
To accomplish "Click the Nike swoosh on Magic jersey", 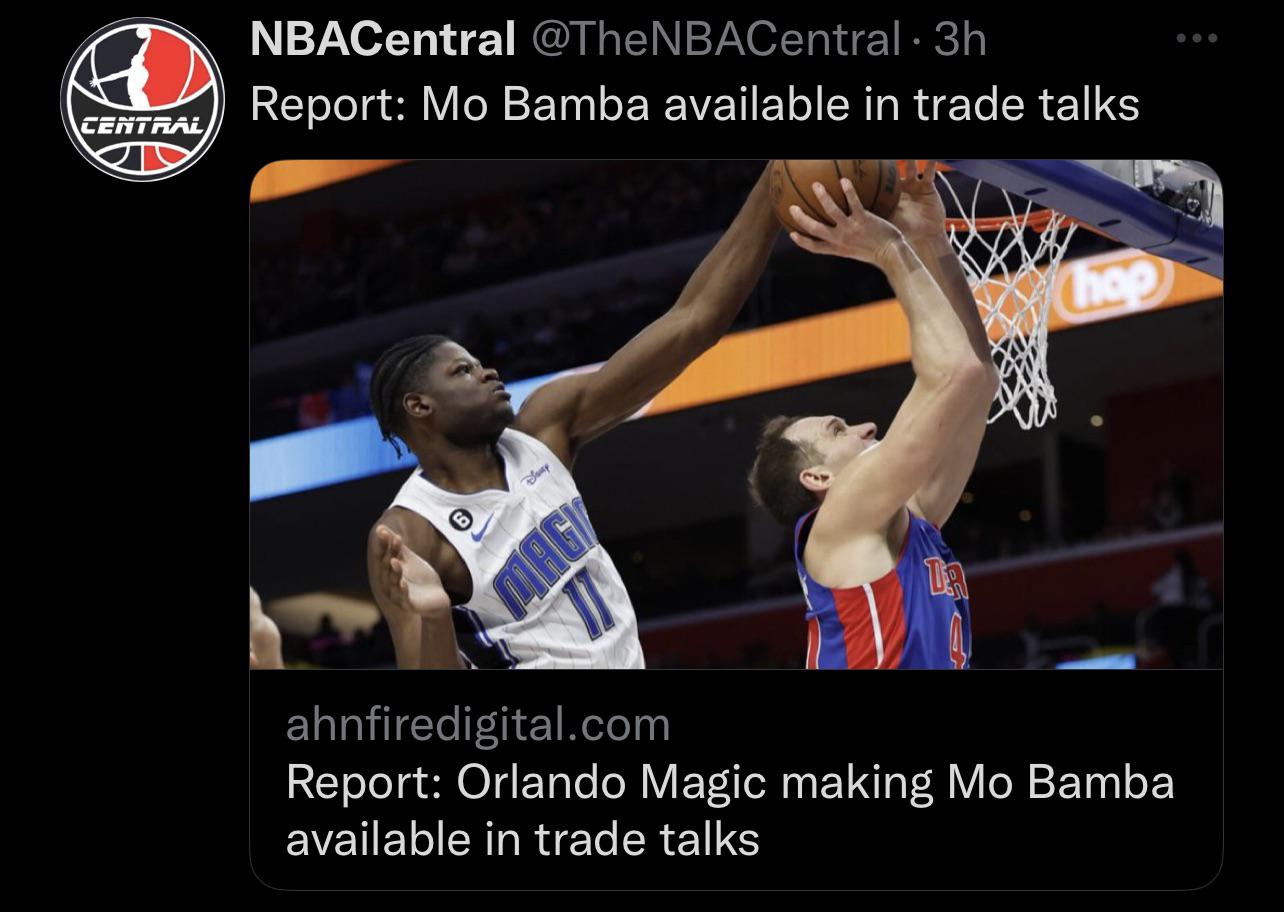I will [x=481, y=529].
